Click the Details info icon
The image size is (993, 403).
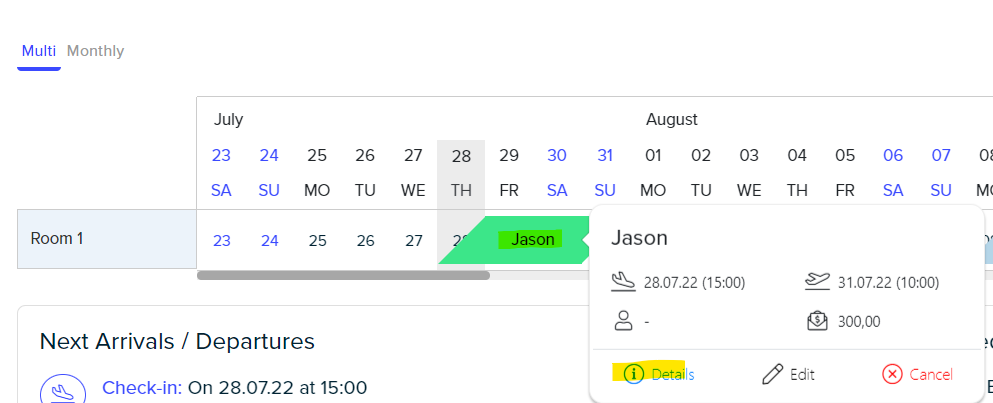point(634,374)
